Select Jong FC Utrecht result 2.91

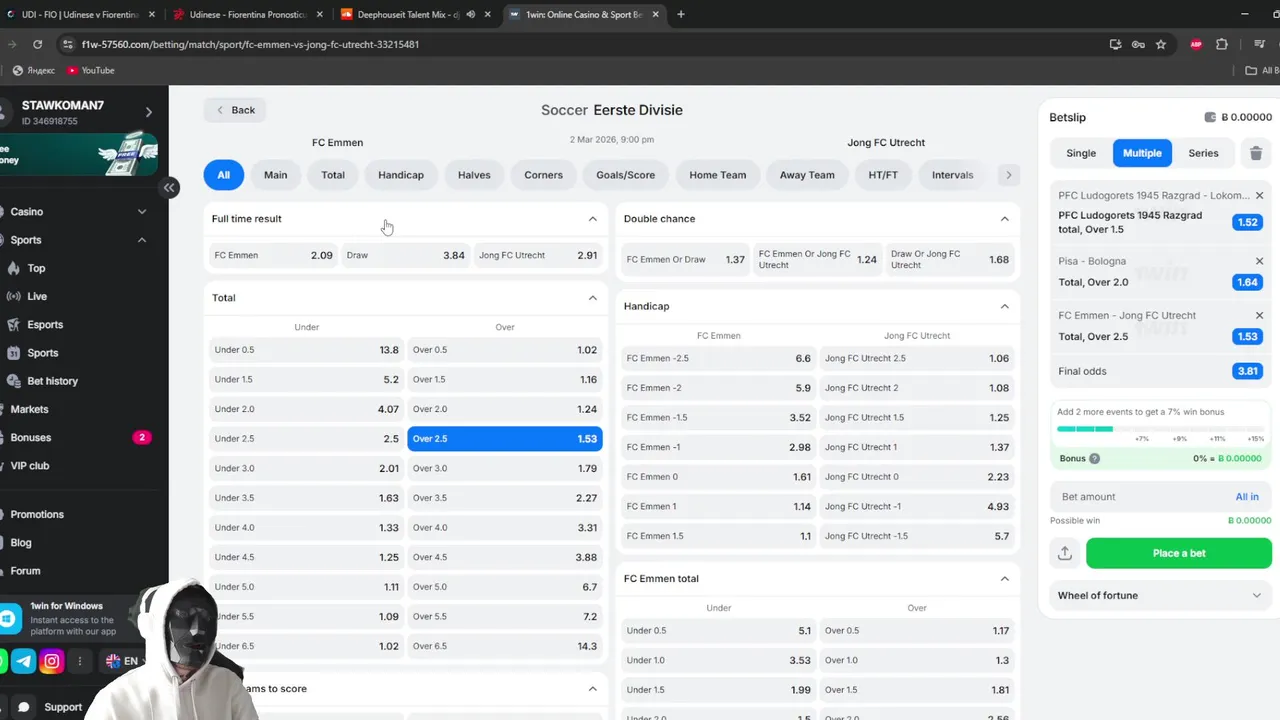click(x=538, y=255)
